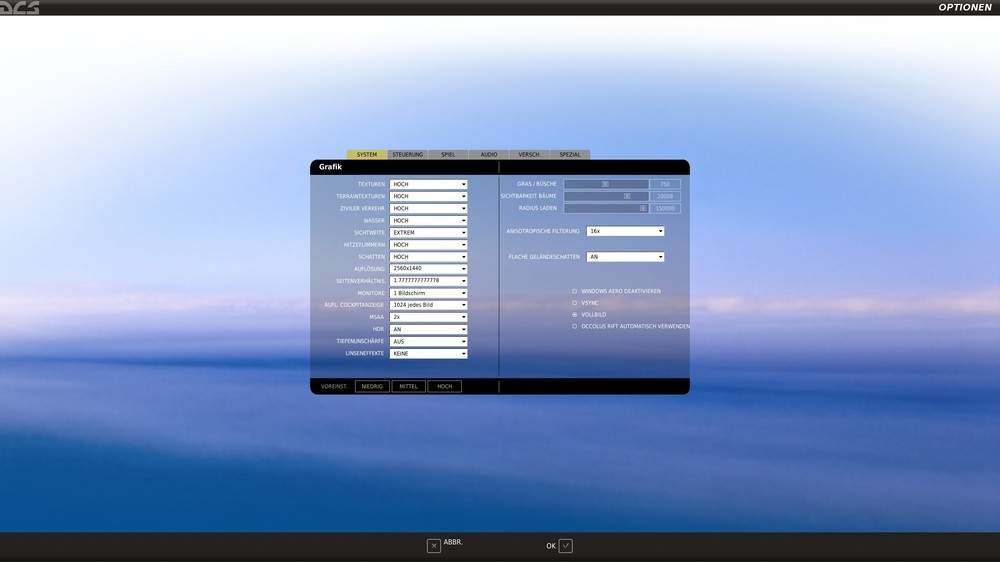
Task: Click the Grafik panel heading
Action: pyautogui.click(x=330, y=167)
